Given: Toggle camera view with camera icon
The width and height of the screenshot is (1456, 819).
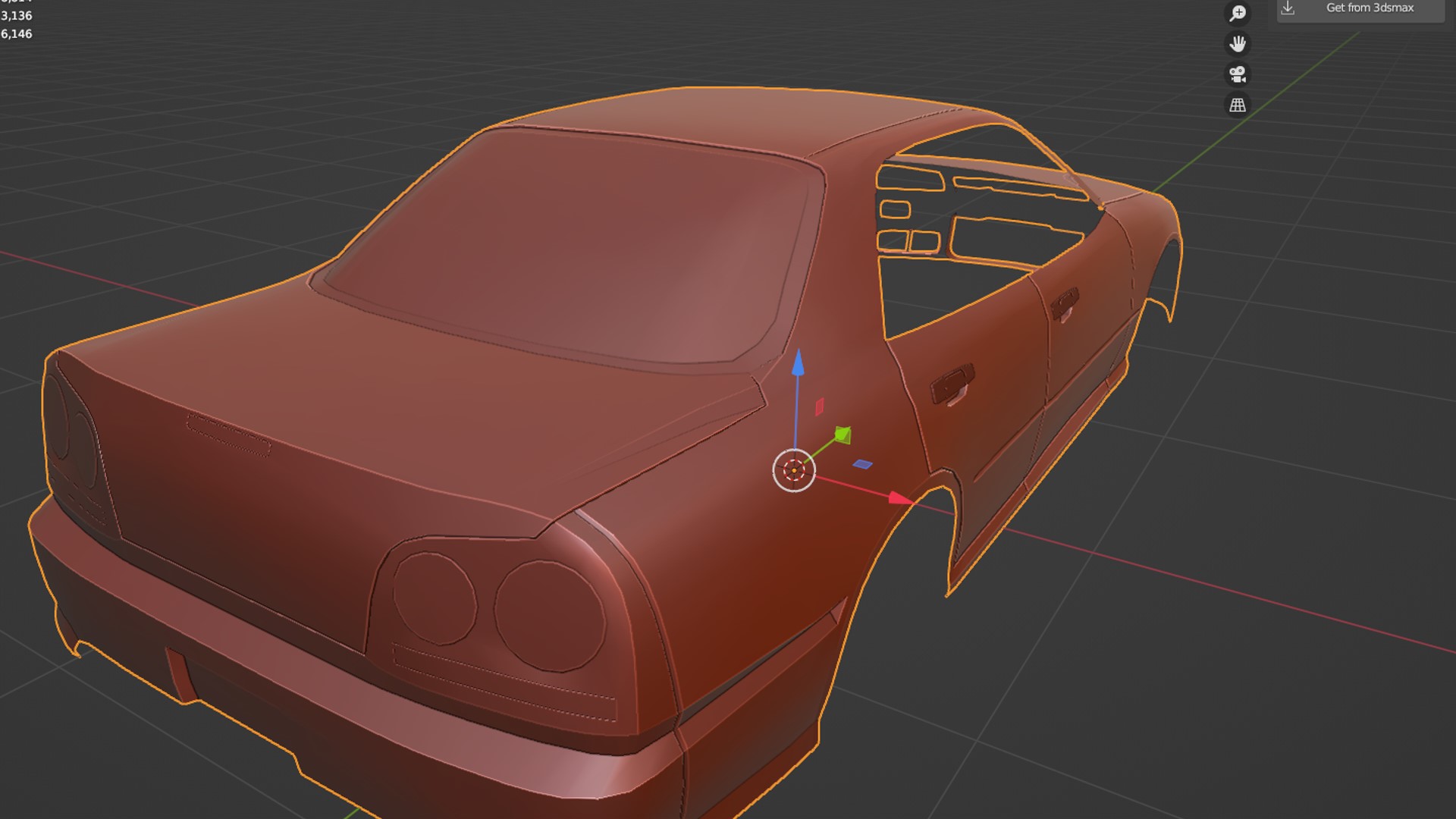Looking at the screenshot, I should click(x=1238, y=74).
